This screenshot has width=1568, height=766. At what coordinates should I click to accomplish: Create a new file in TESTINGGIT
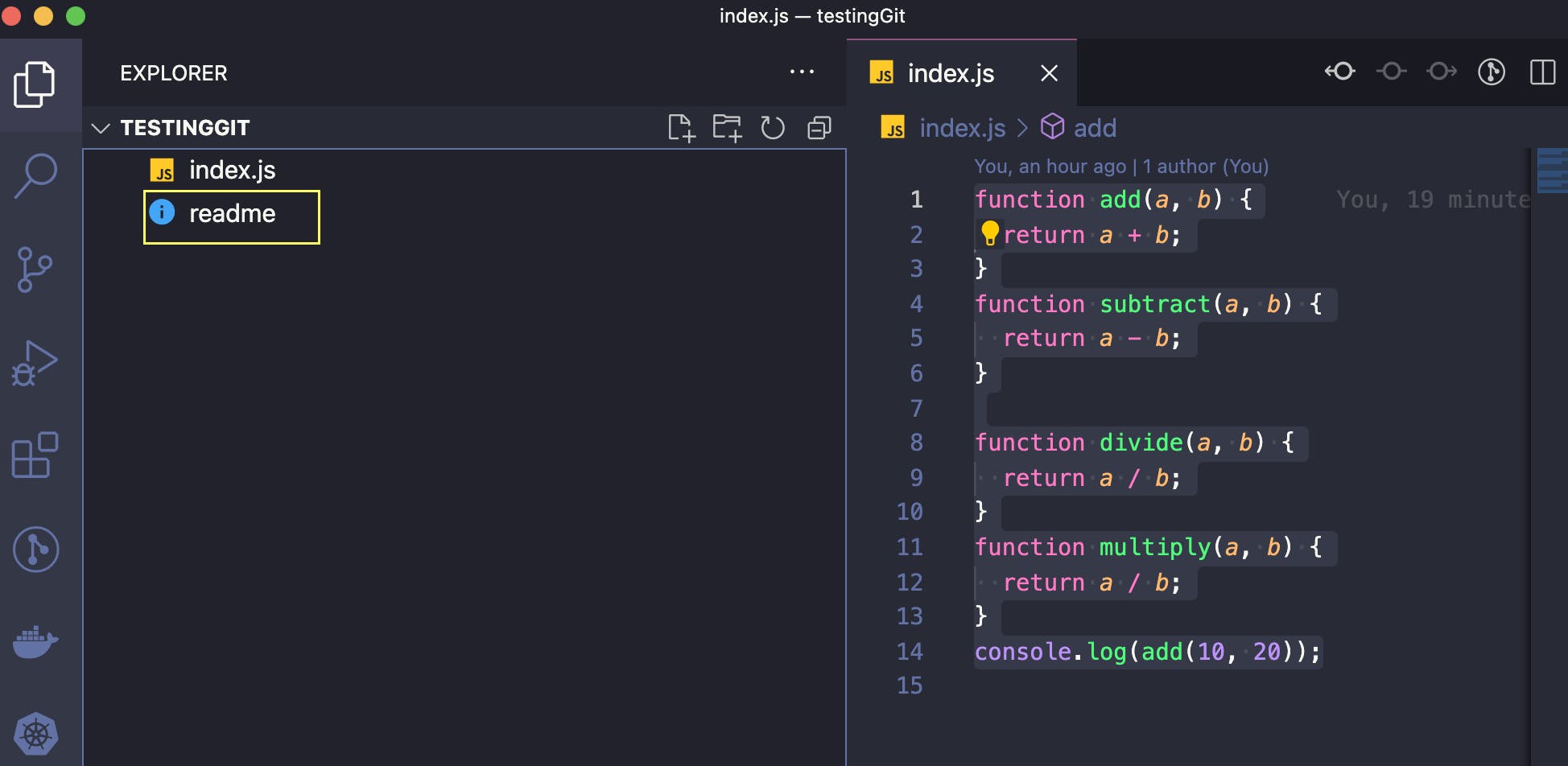pos(681,128)
